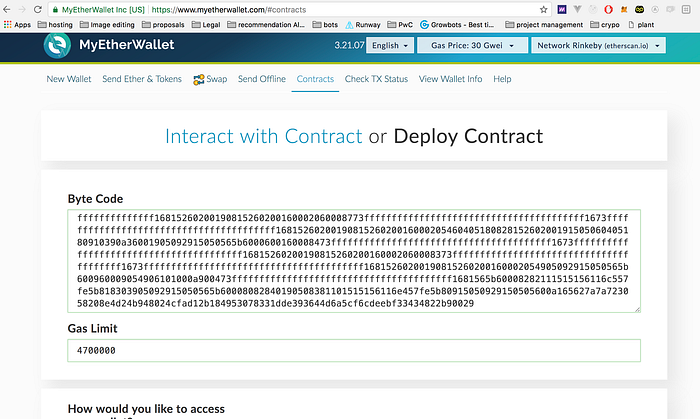Click the grid extension icon at far right
The height and width of the screenshot is (419, 700).
pos(686,9)
